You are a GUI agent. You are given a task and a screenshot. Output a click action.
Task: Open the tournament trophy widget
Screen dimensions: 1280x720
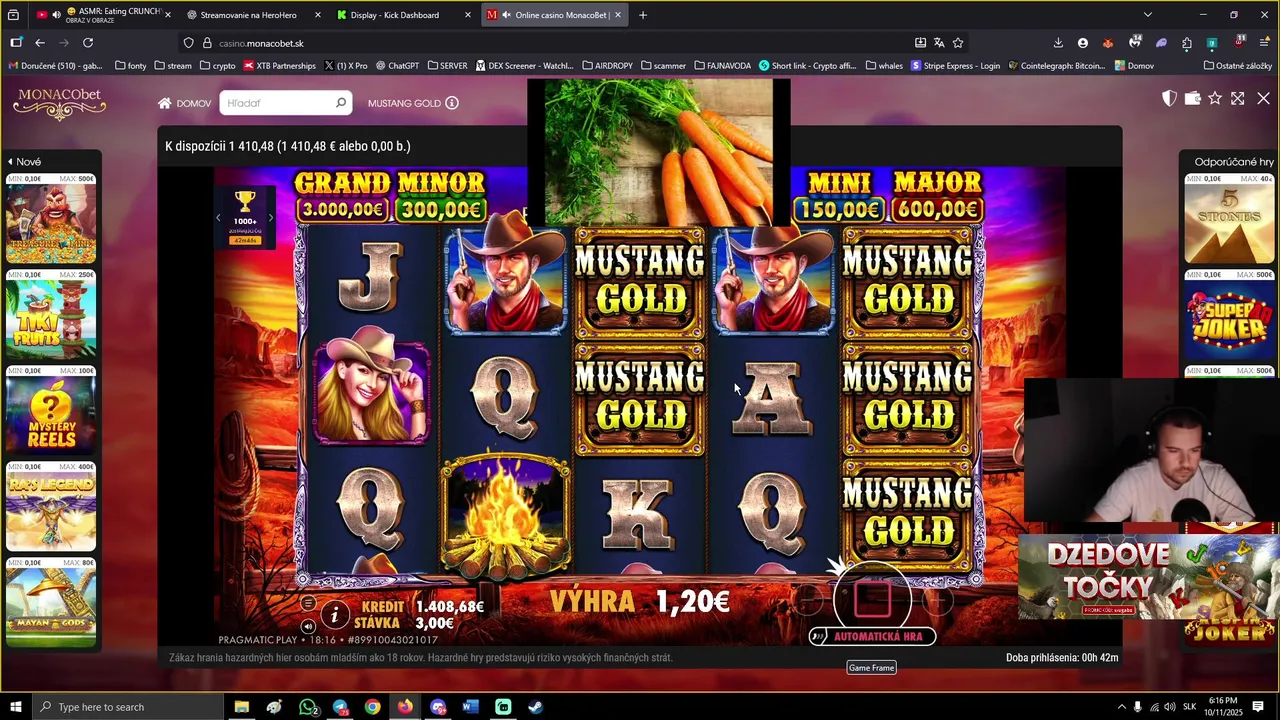coord(245,217)
